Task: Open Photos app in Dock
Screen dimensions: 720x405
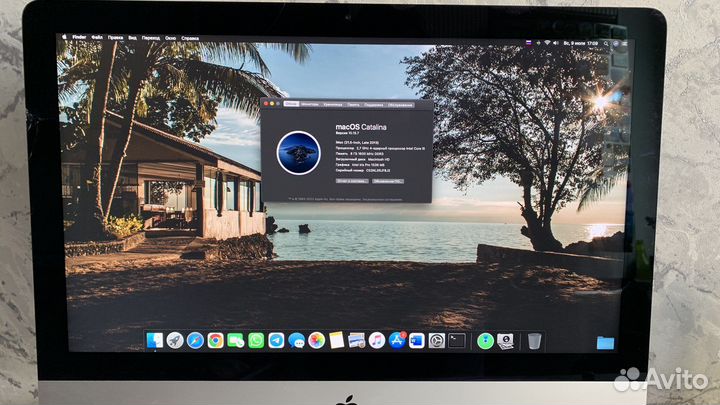Action: click(x=316, y=341)
